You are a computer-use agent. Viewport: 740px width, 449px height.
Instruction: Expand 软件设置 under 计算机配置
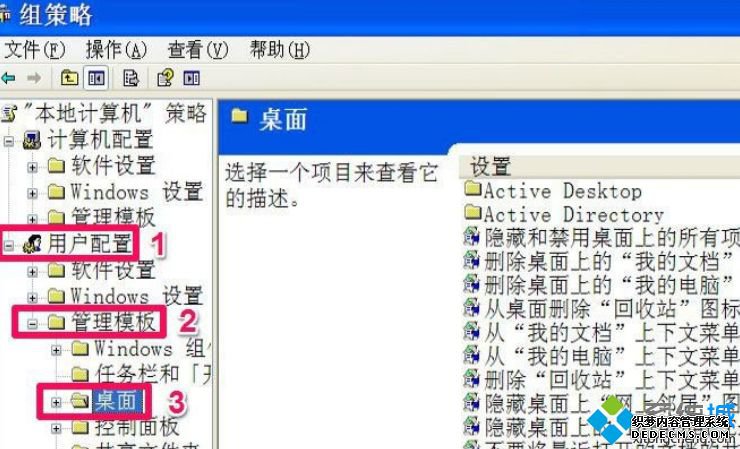click(32, 167)
